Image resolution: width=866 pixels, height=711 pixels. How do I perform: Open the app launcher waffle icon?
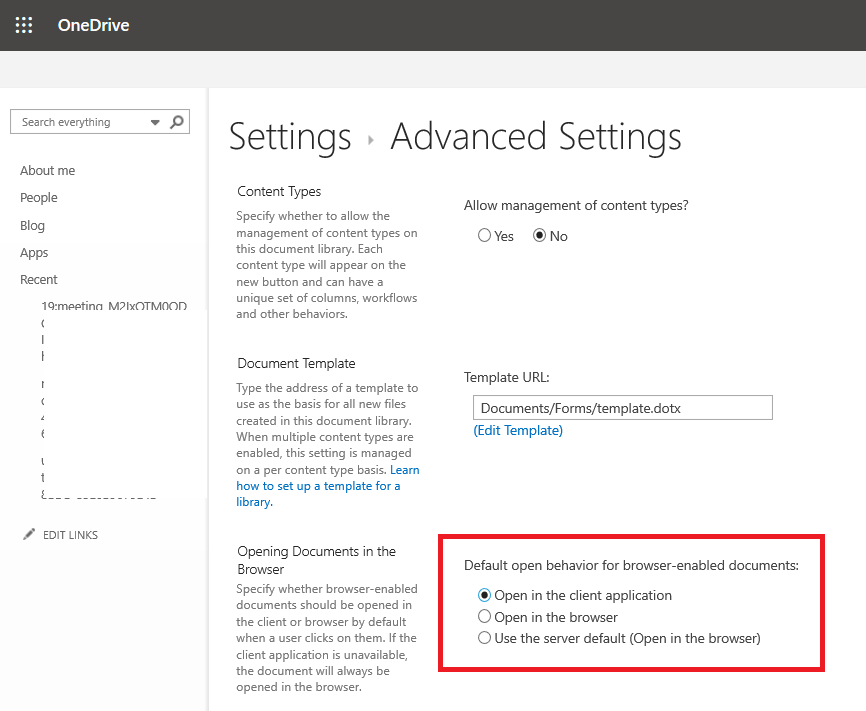[23, 25]
